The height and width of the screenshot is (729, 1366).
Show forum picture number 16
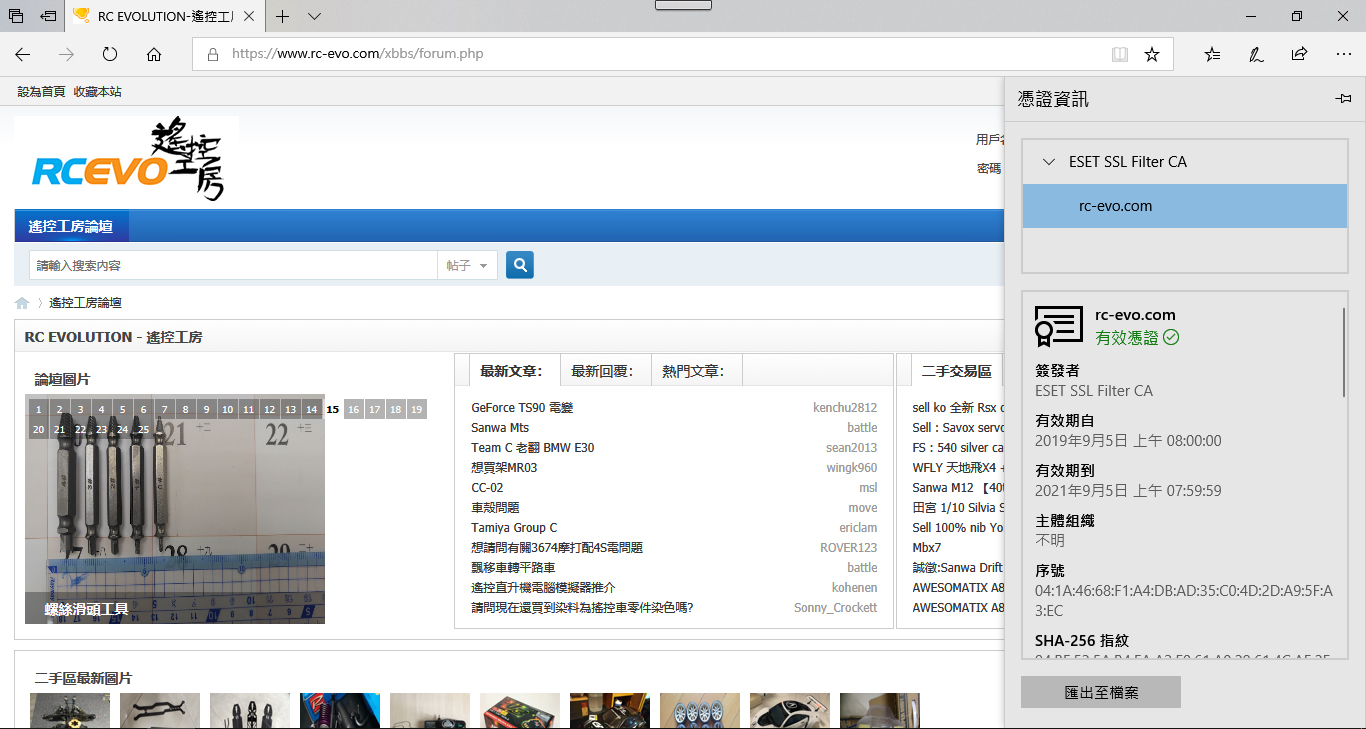click(354, 409)
